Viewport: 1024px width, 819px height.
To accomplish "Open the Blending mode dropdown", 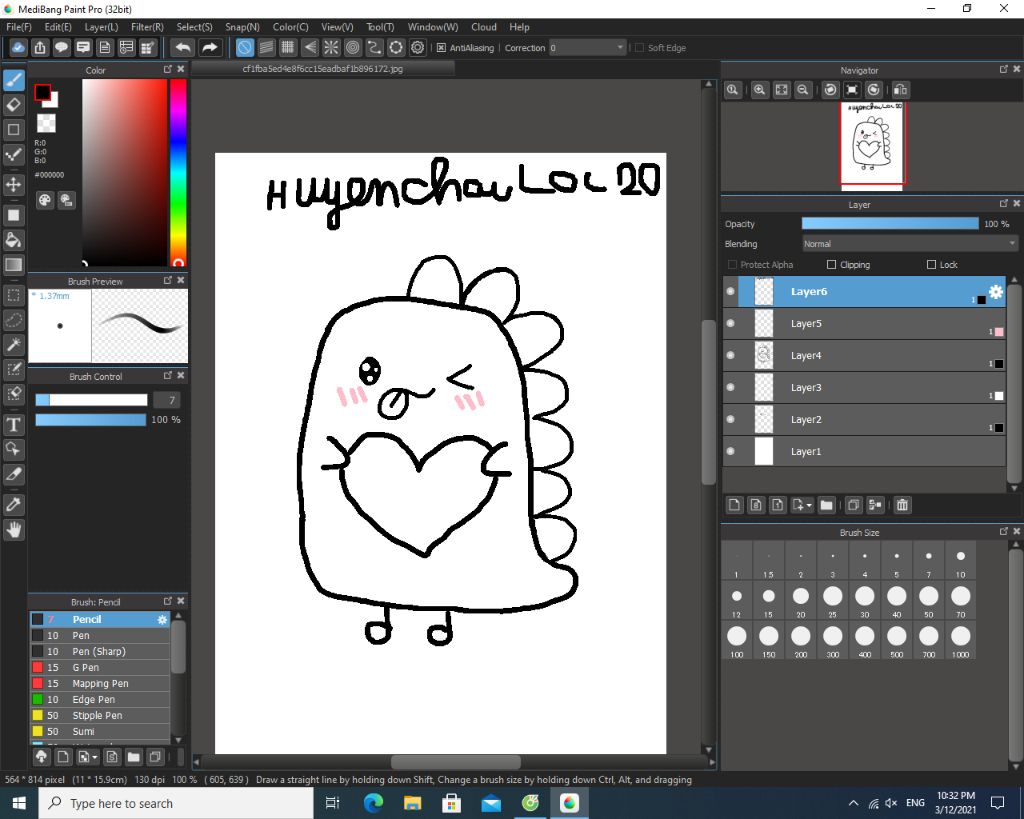I will [910, 244].
